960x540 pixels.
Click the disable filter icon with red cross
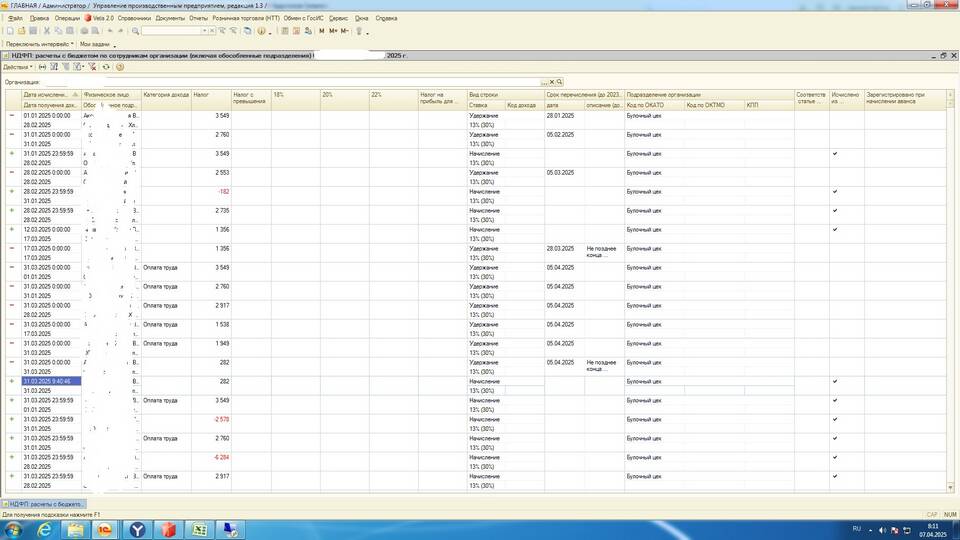point(92,67)
